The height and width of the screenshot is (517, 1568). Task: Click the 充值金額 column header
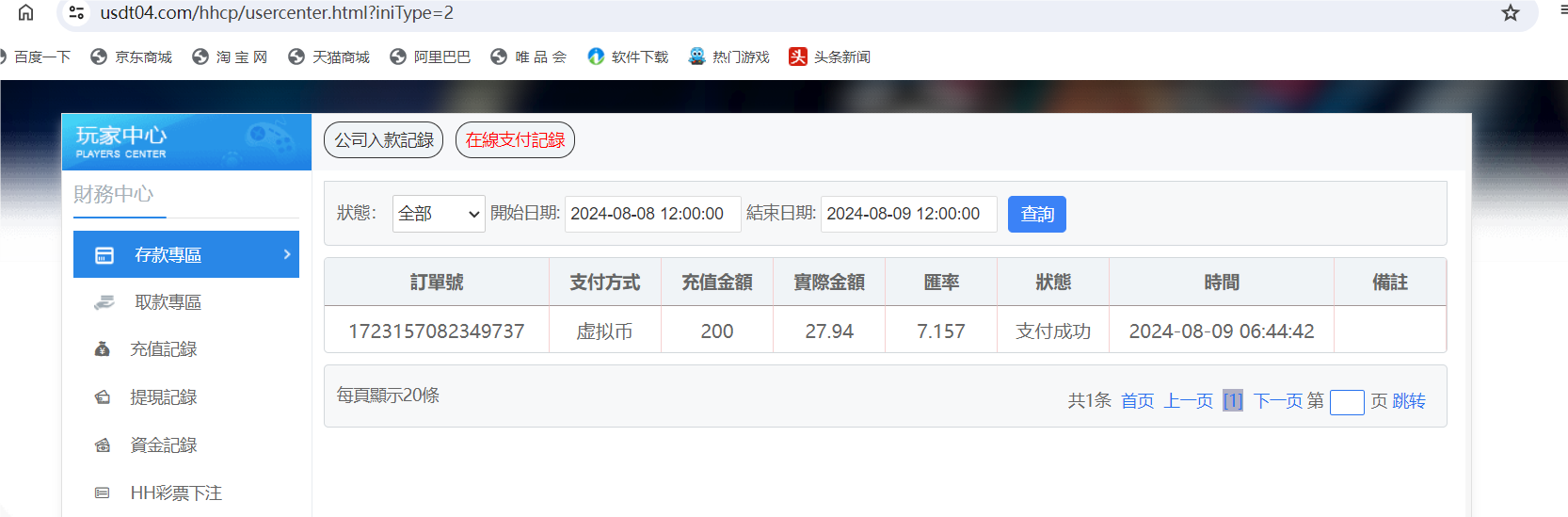717,283
